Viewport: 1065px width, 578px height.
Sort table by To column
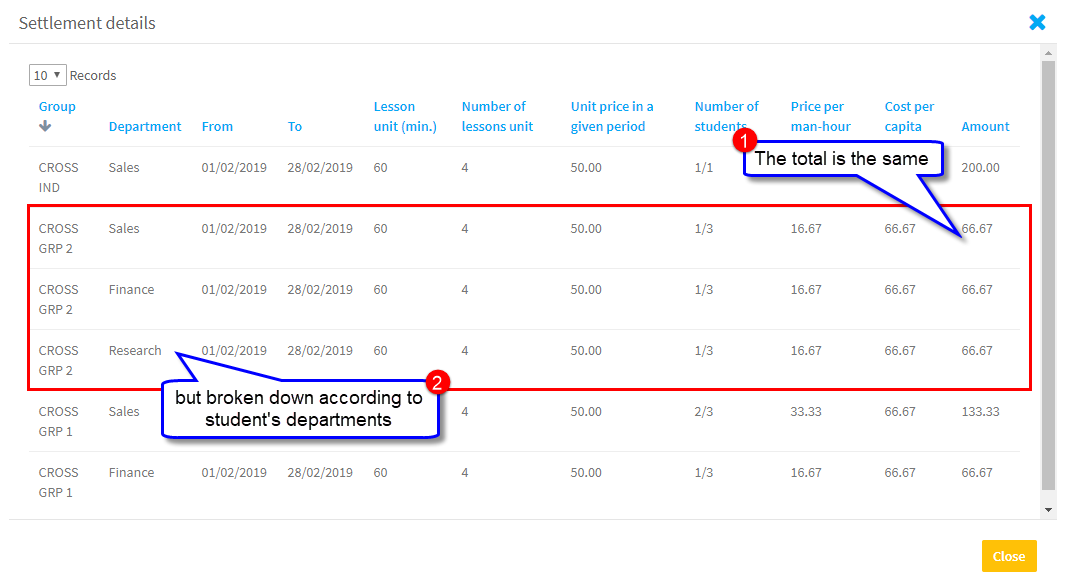click(x=294, y=127)
